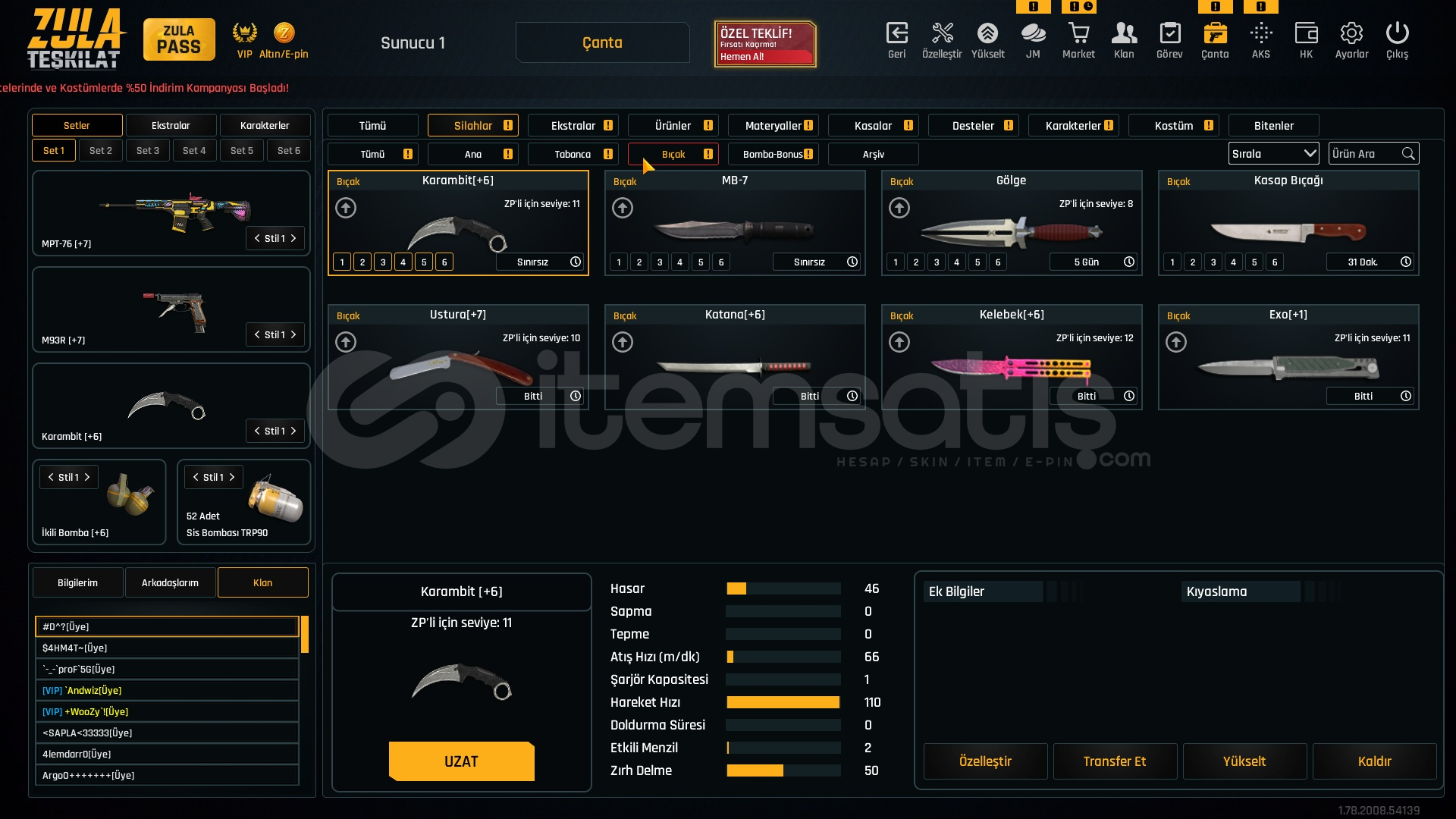Open the Market cart icon

tap(1078, 33)
